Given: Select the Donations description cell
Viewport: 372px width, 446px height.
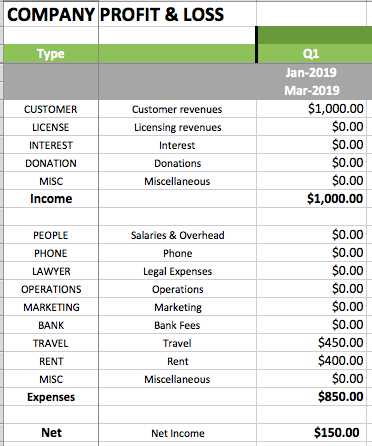Looking at the screenshot, I should pyautogui.click(x=177, y=163).
